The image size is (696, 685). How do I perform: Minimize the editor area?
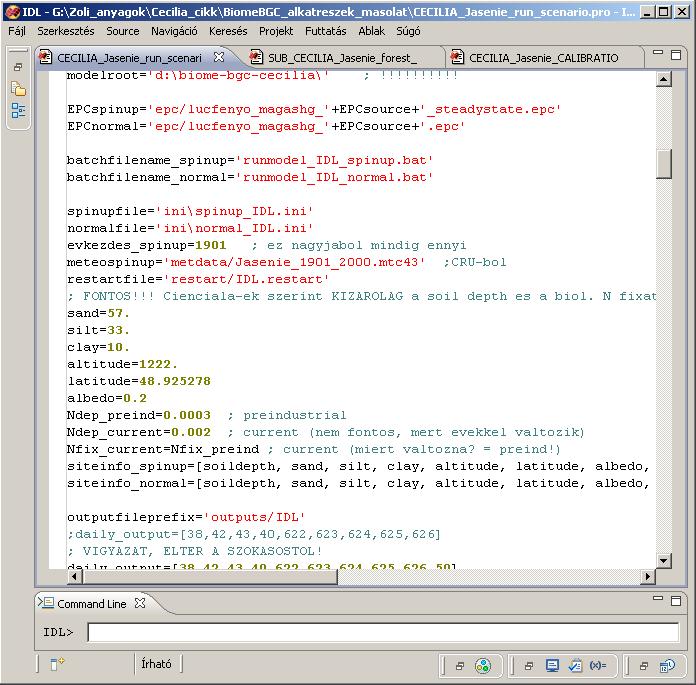658,53
